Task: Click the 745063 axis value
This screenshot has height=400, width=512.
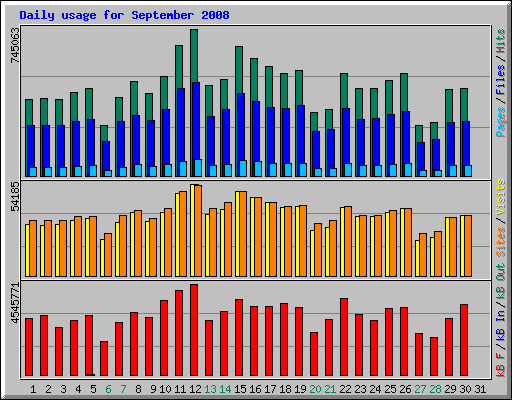Action: pyautogui.click(x=15, y=45)
